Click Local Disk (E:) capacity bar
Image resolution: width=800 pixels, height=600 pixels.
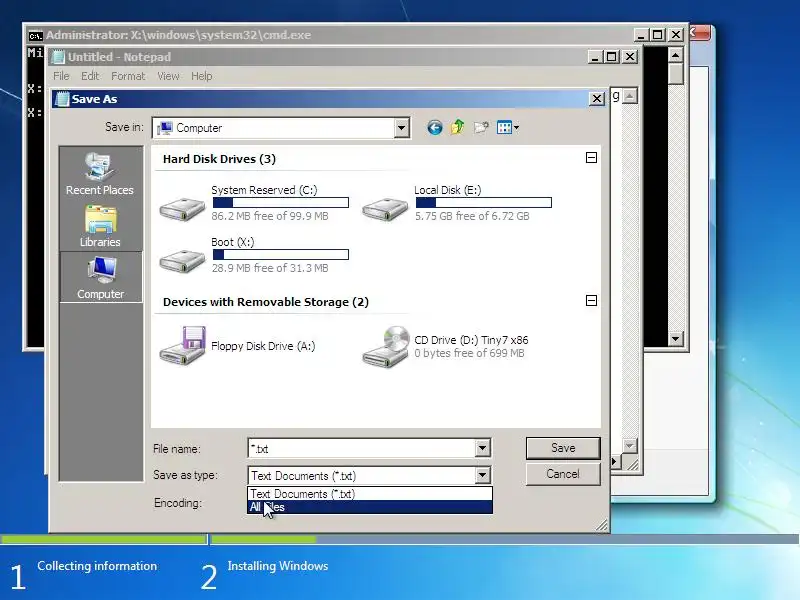(x=484, y=203)
